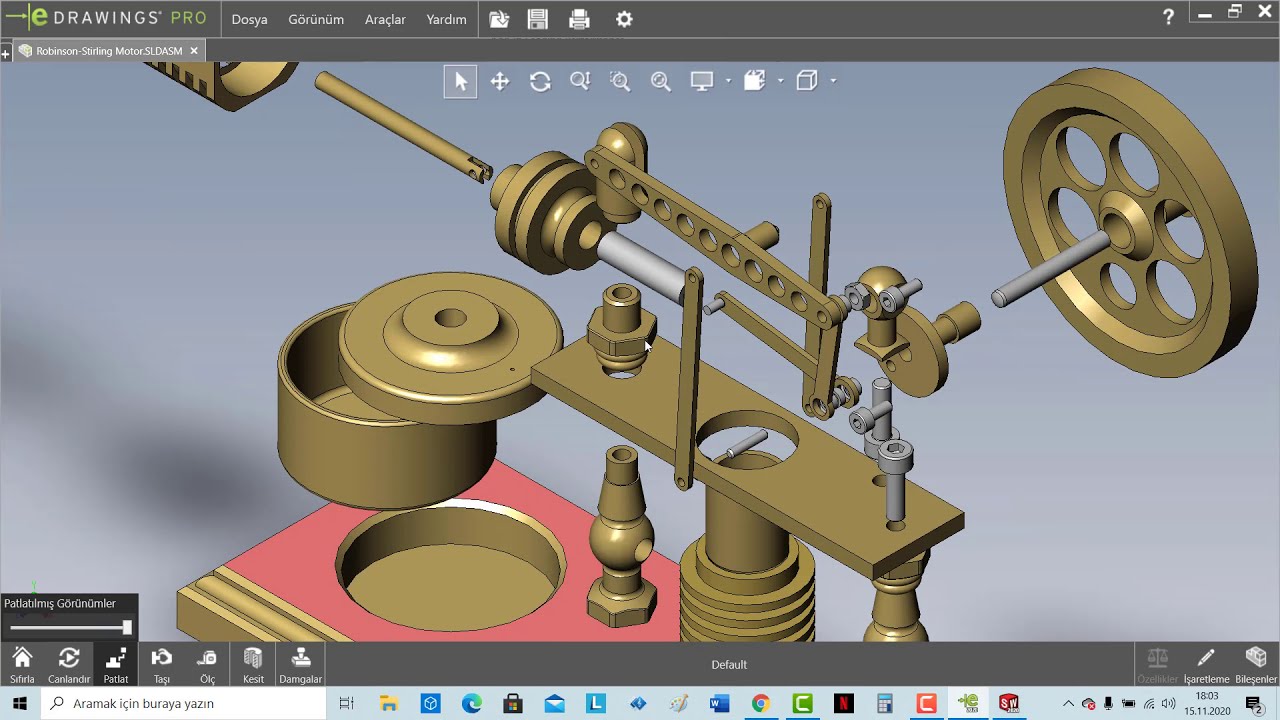Open the Yardım menu
1280x720 pixels.
point(446,19)
